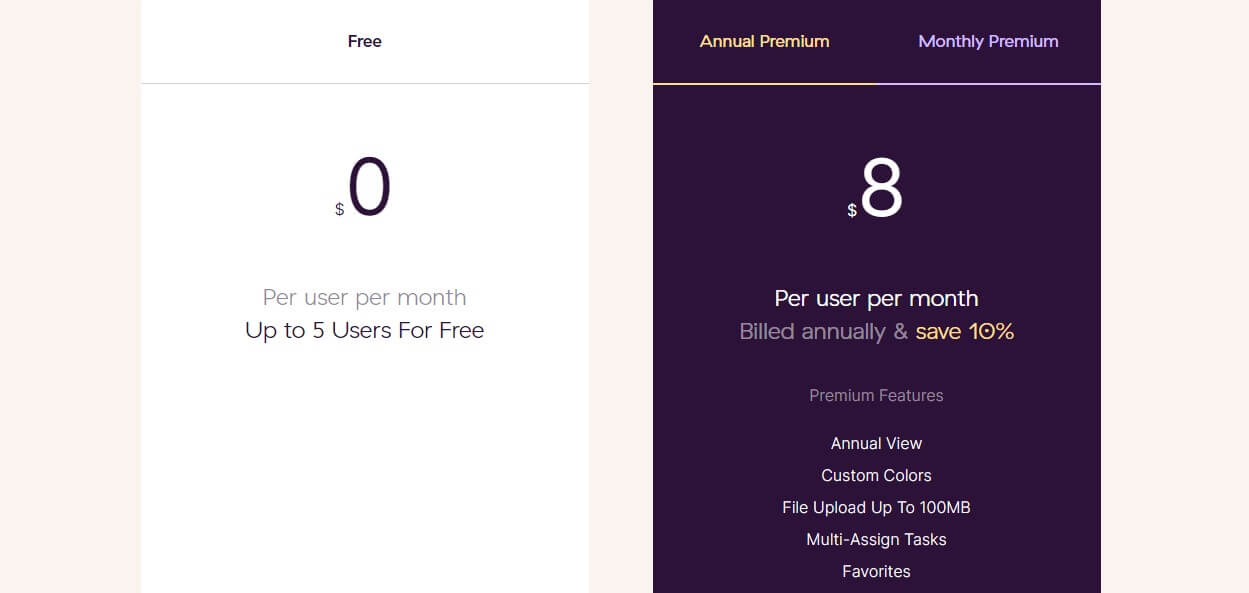This screenshot has height=593, width=1249.
Task: Open the Monthly Premium tab
Action: (989, 41)
